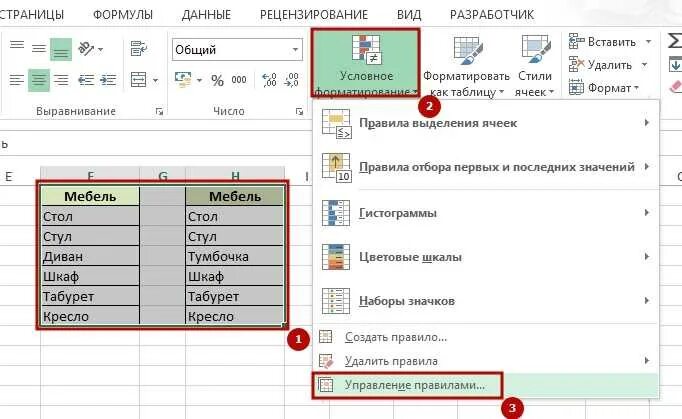682x419 pixels.
Task: Open Гистограммы submenu
Action: coord(486,213)
